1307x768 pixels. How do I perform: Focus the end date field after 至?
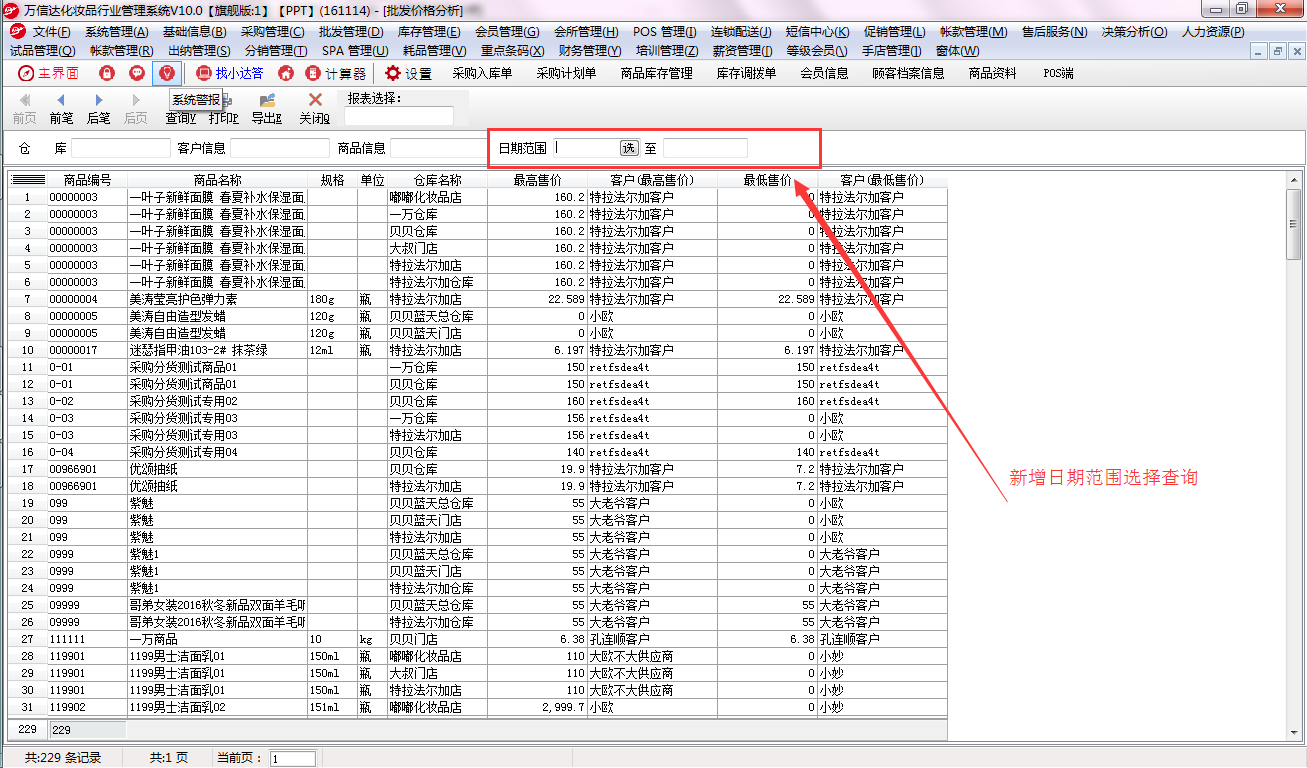point(705,148)
